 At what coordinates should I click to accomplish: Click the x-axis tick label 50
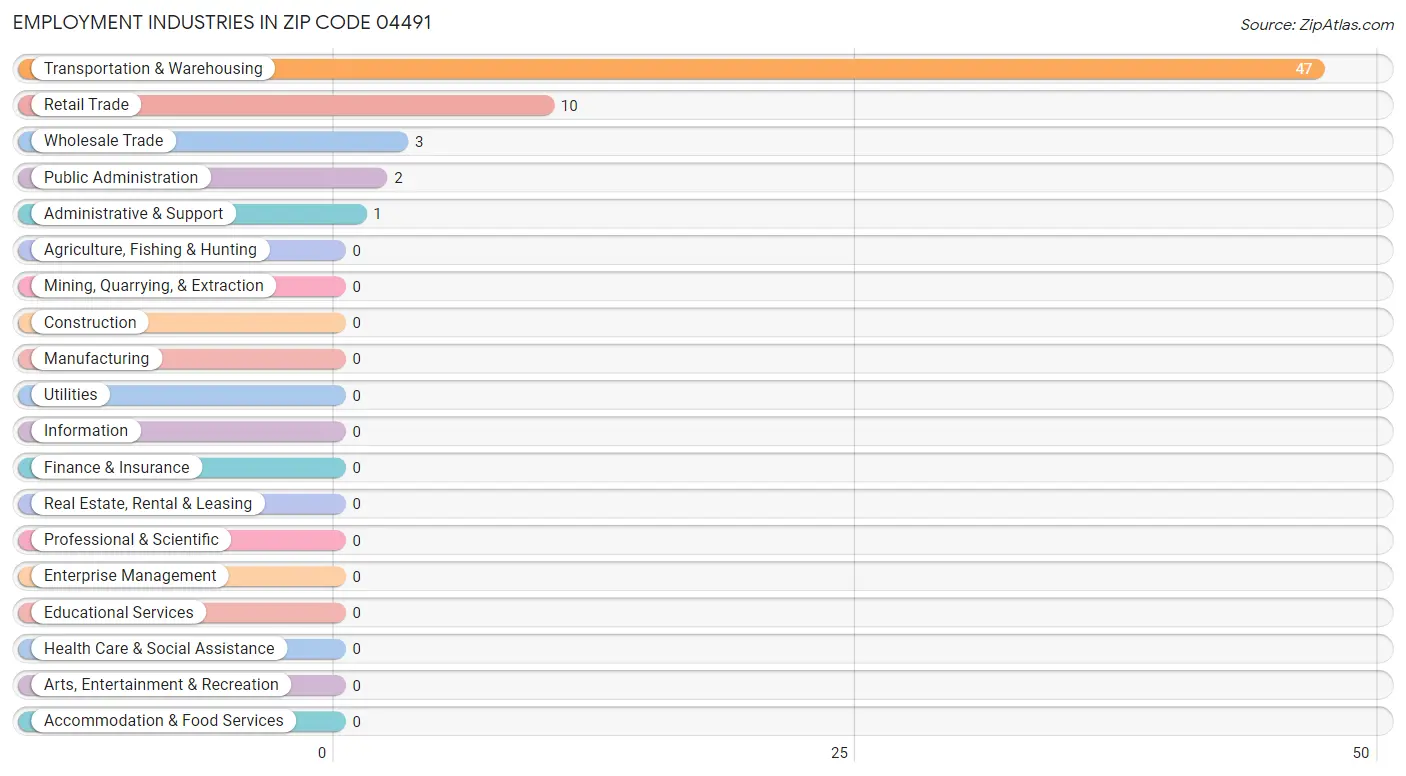tap(1360, 753)
